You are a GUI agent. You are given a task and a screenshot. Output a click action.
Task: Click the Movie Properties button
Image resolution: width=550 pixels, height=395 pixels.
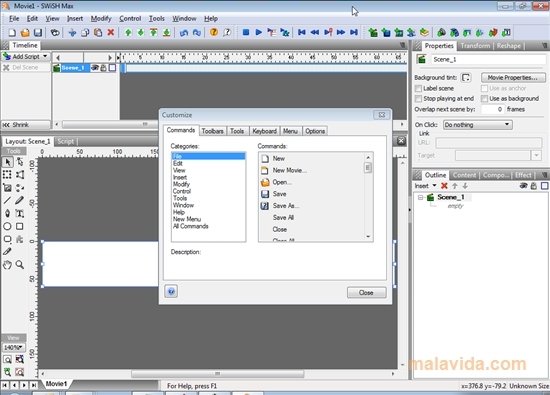pos(513,78)
